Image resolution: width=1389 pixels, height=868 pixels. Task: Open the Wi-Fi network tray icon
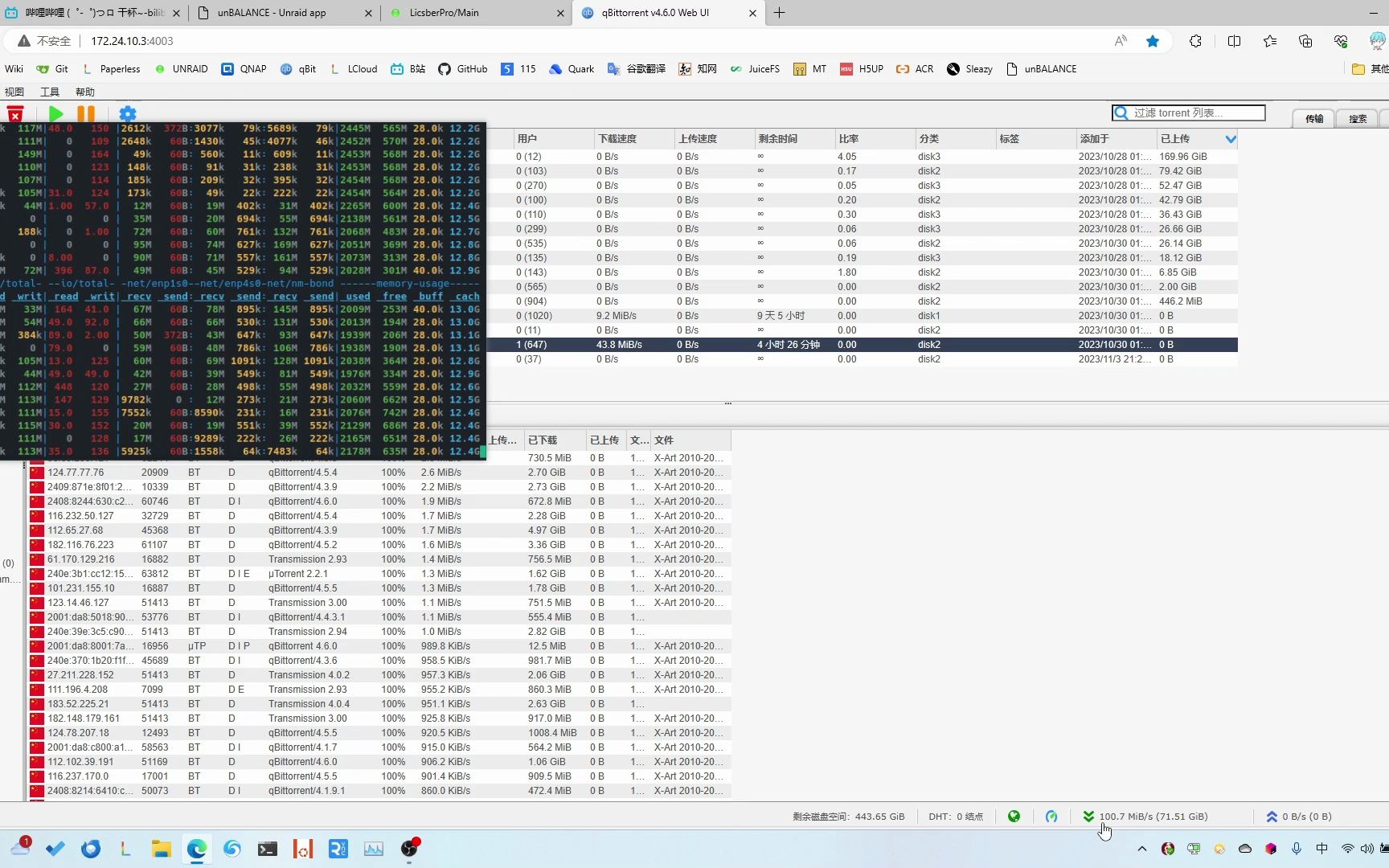tap(1348, 849)
